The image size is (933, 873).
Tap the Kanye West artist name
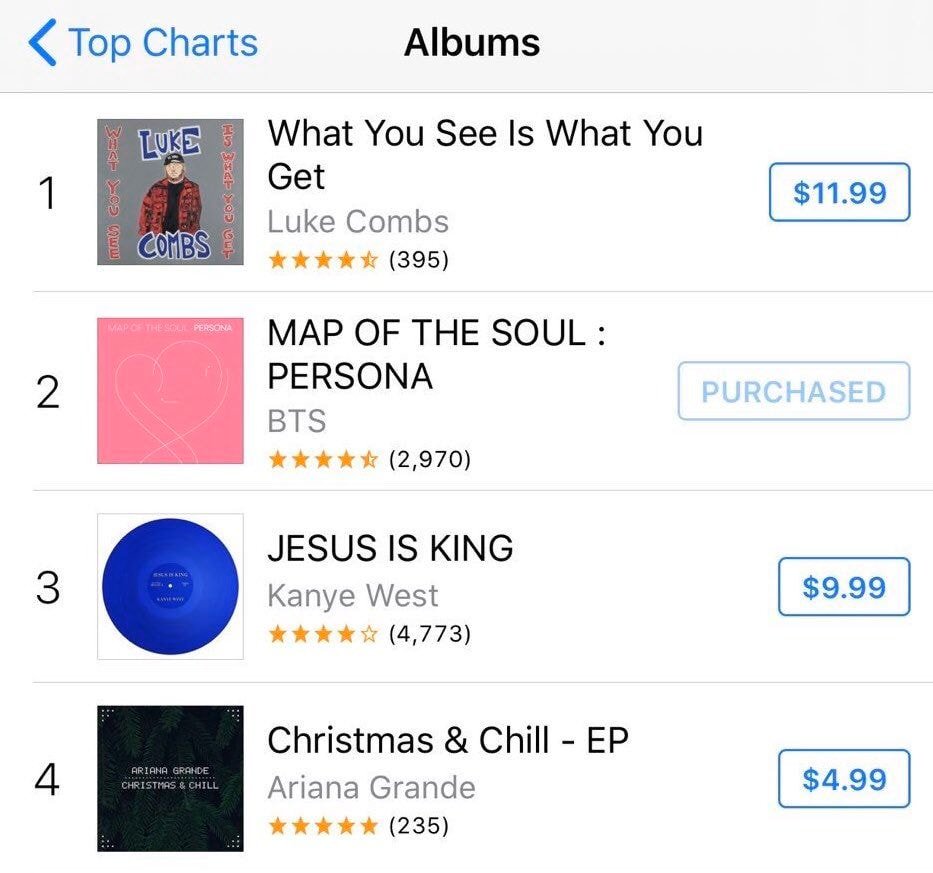[353, 596]
